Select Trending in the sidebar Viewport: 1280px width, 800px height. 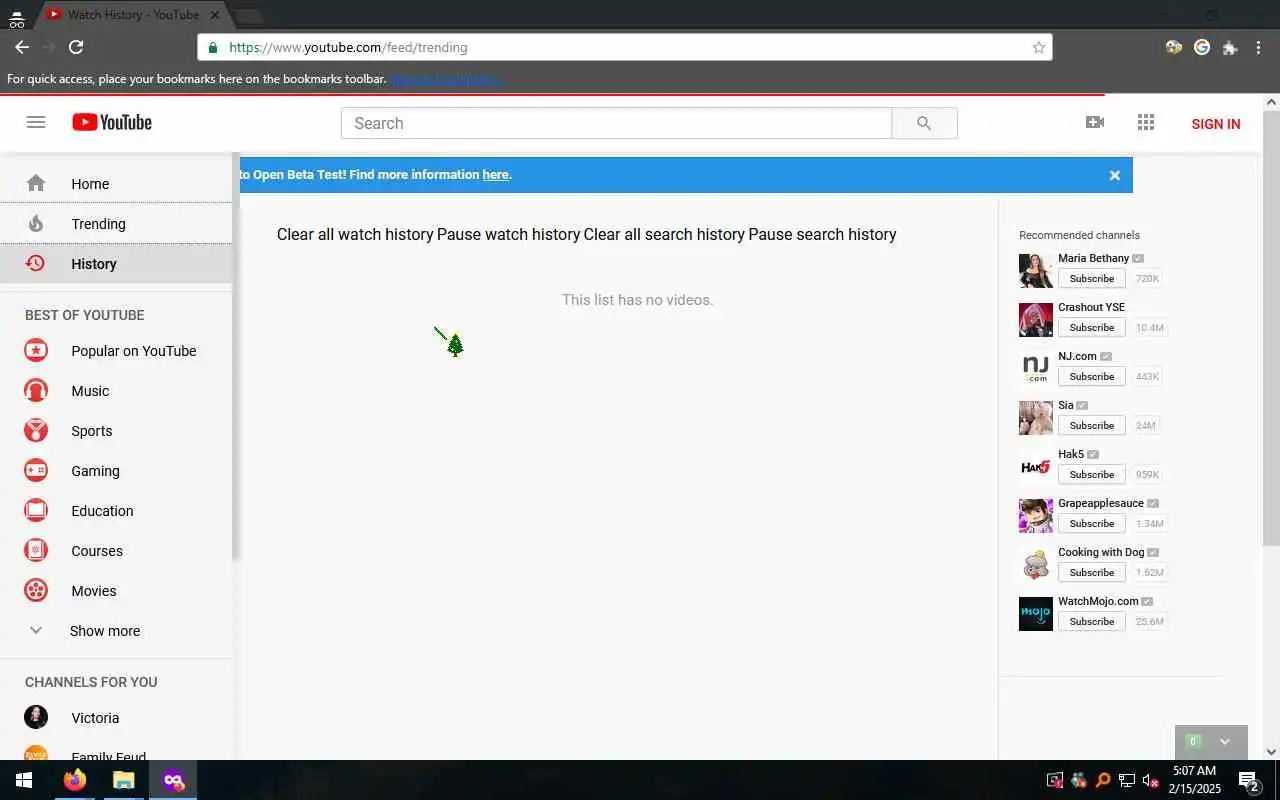click(116, 223)
